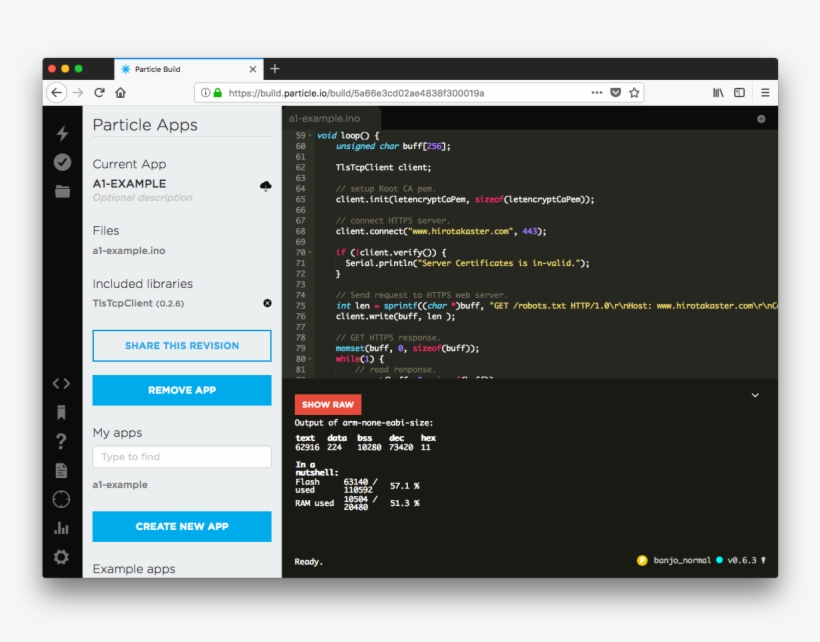Flash the code using the lightning icon

pyautogui.click(x=61, y=134)
